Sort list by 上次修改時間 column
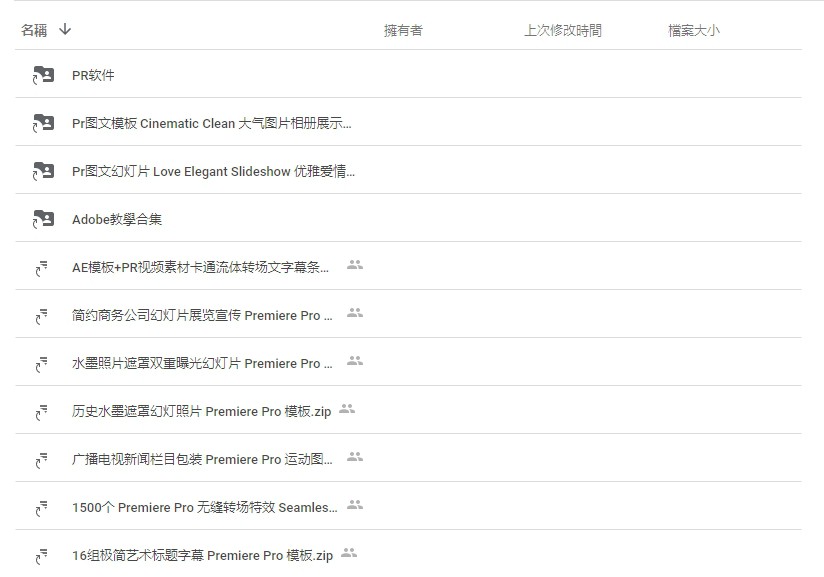The width and height of the screenshot is (824, 577). (x=562, y=30)
